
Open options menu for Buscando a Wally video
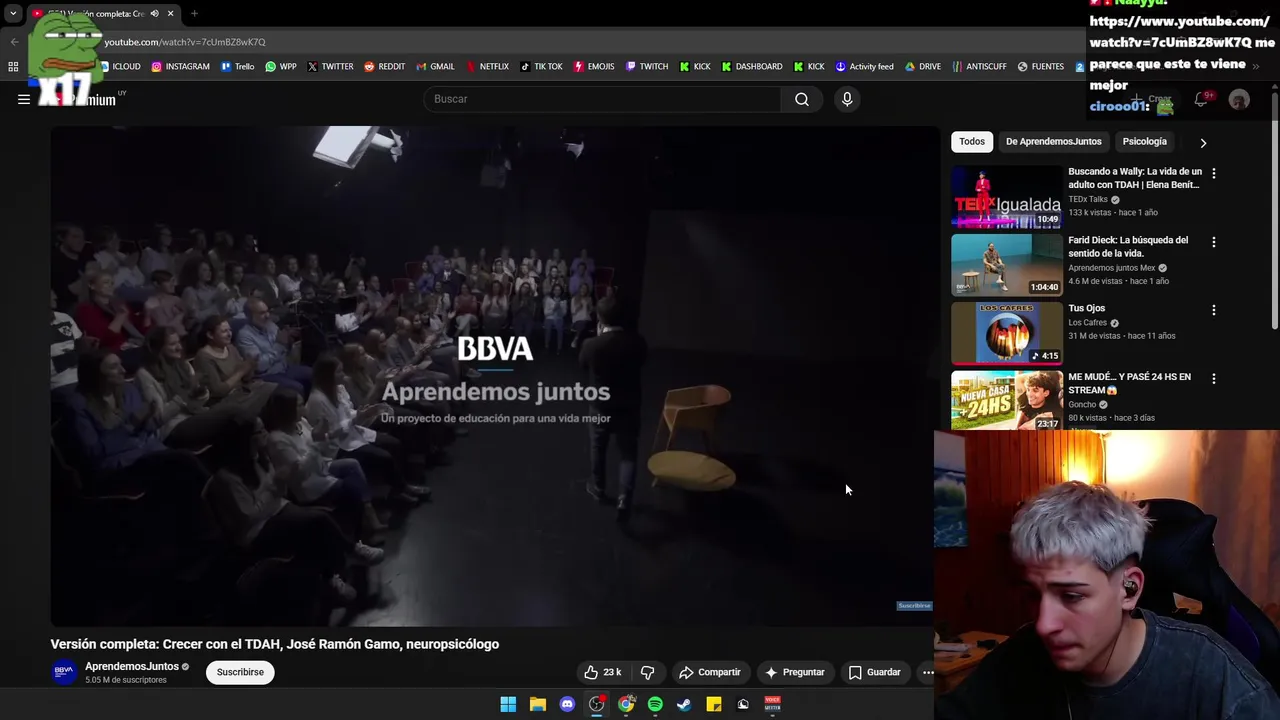(1214, 173)
